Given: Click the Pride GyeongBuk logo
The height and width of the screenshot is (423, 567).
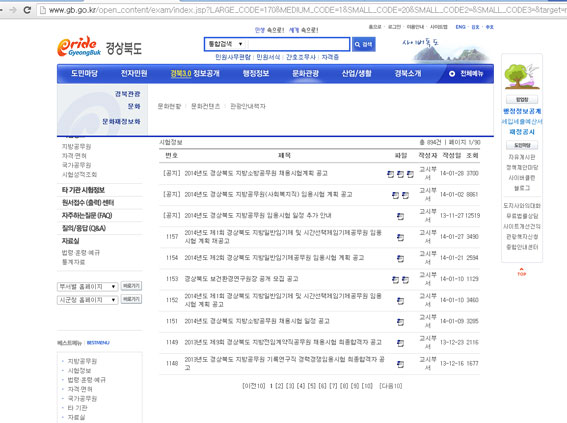Looking at the screenshot, I should 79,47.
